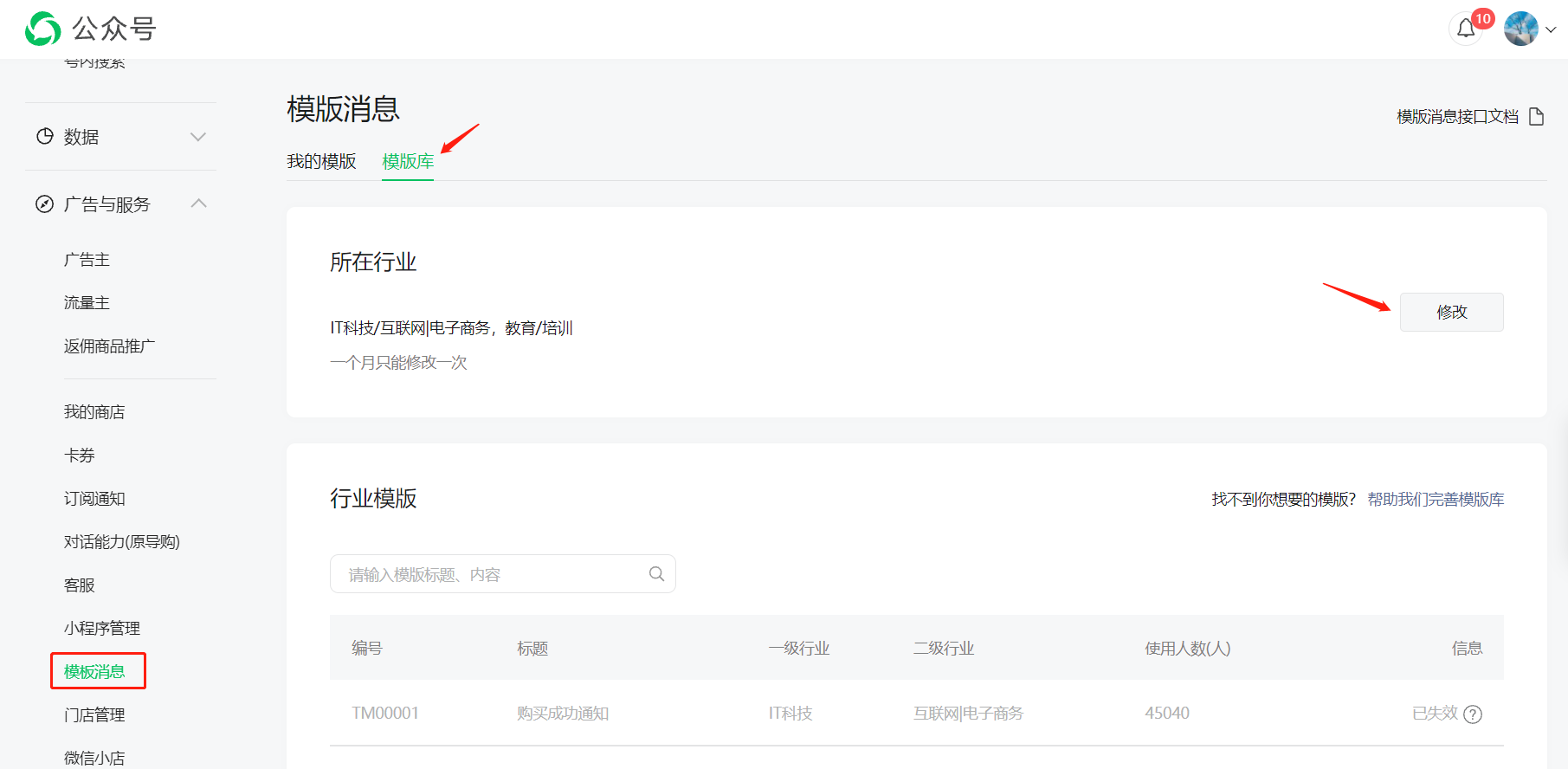Open the account dropdown arrow
Viewport: 1568px width, 769px height.
click(x=1551, y=29)
